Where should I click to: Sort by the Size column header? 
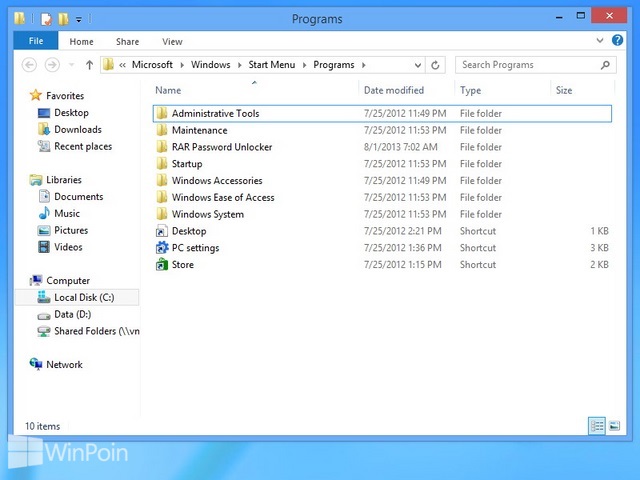[x=564, y=90]
